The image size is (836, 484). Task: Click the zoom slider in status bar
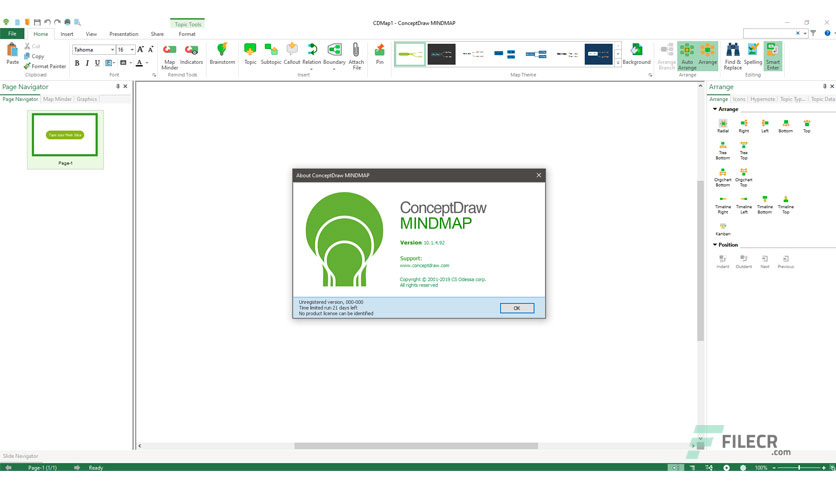tap(798, 467)
